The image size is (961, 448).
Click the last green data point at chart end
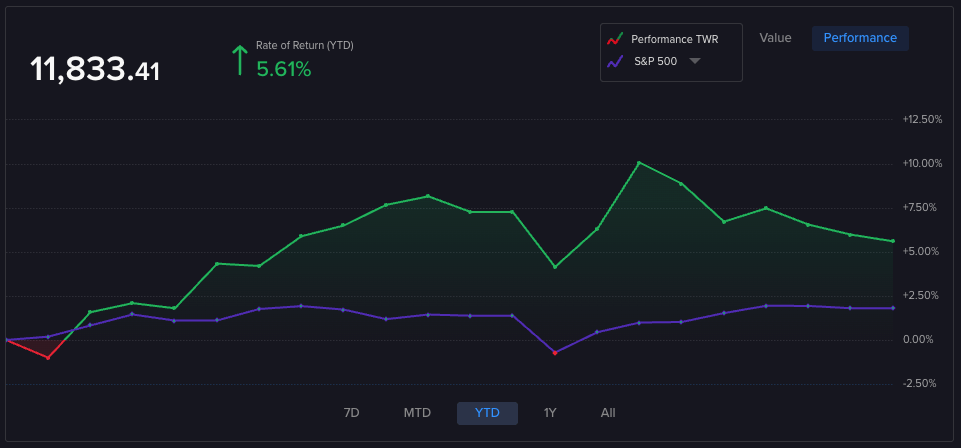click(x=892, y=241)
